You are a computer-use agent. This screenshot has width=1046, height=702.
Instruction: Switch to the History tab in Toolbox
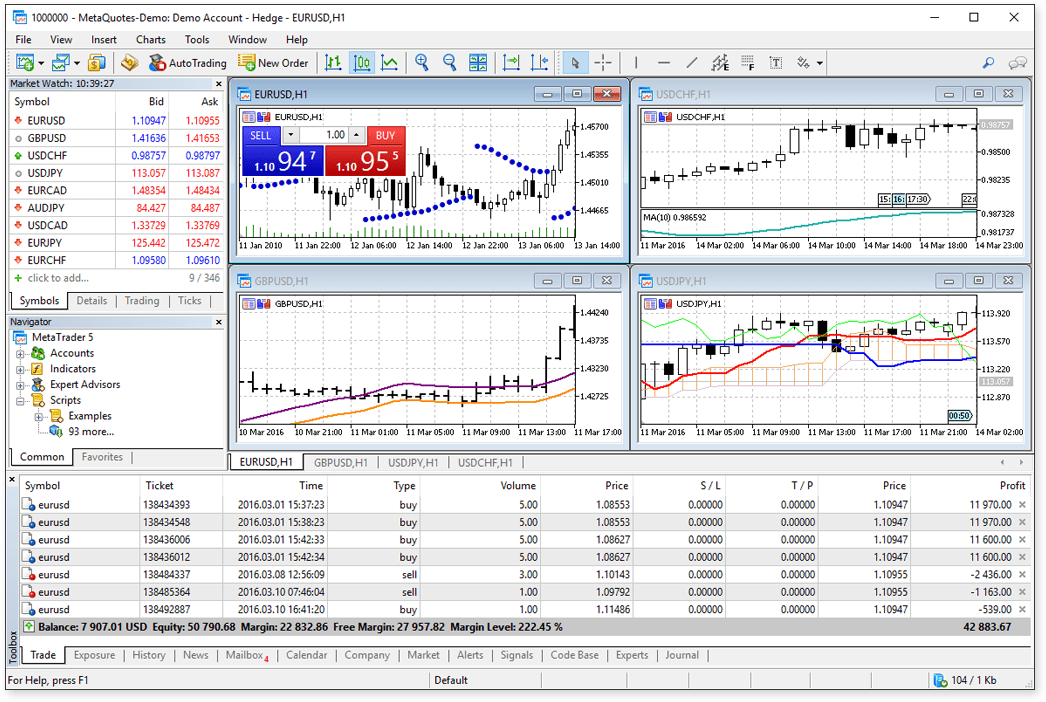click(x=149, y=655)
